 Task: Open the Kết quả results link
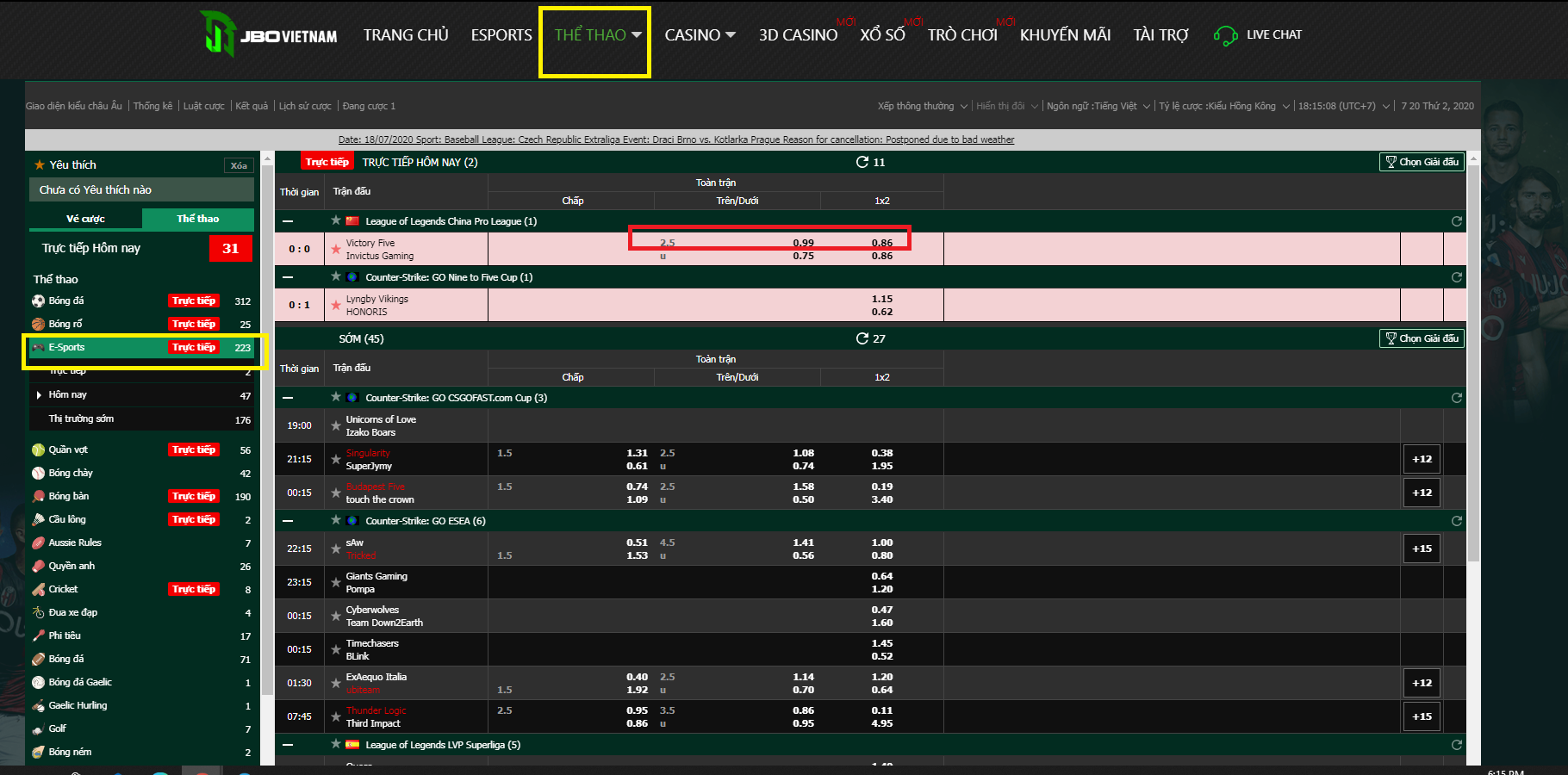[252, 106]
